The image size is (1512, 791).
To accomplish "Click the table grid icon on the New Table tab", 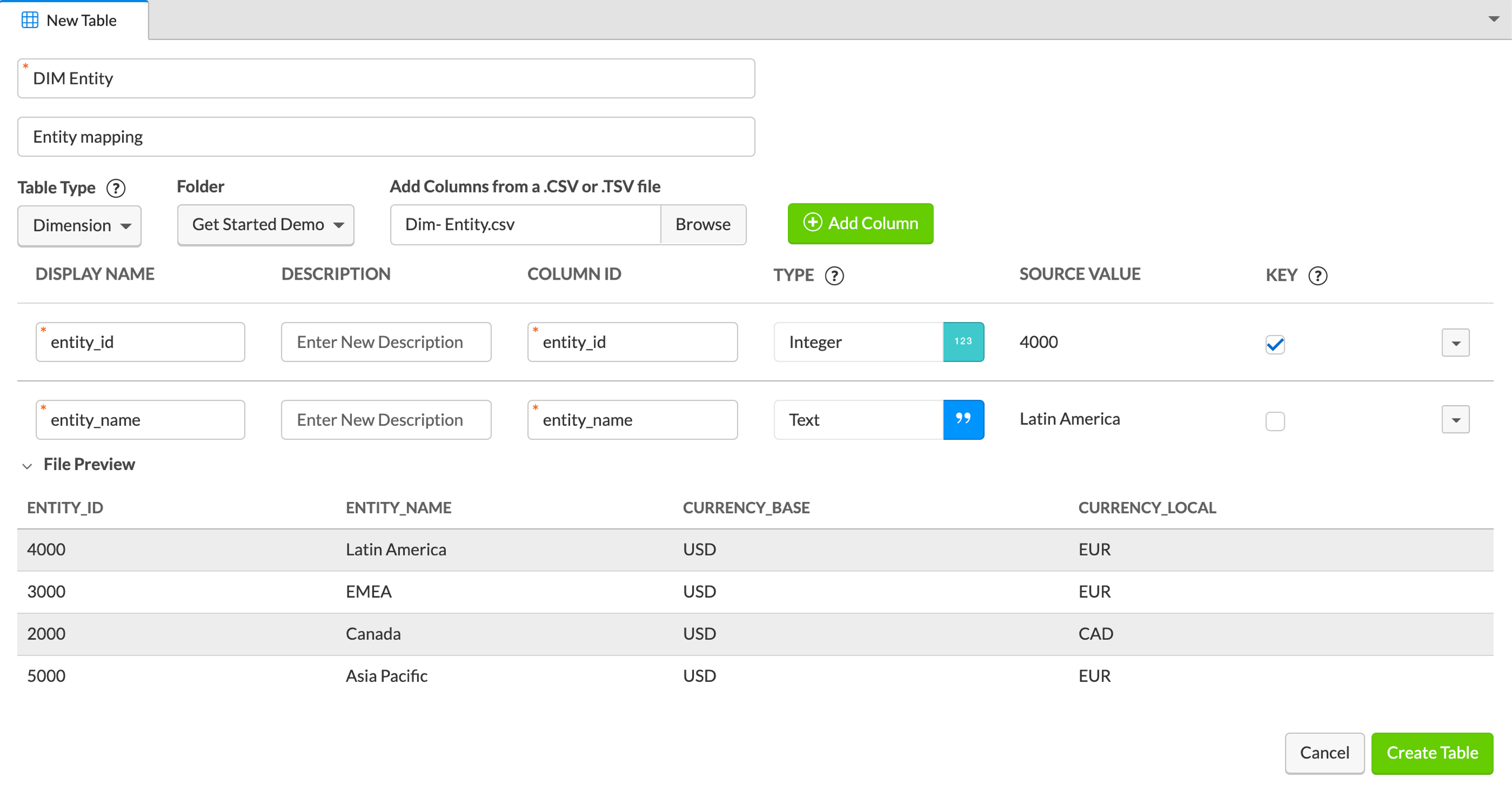I will coord(31,20).
